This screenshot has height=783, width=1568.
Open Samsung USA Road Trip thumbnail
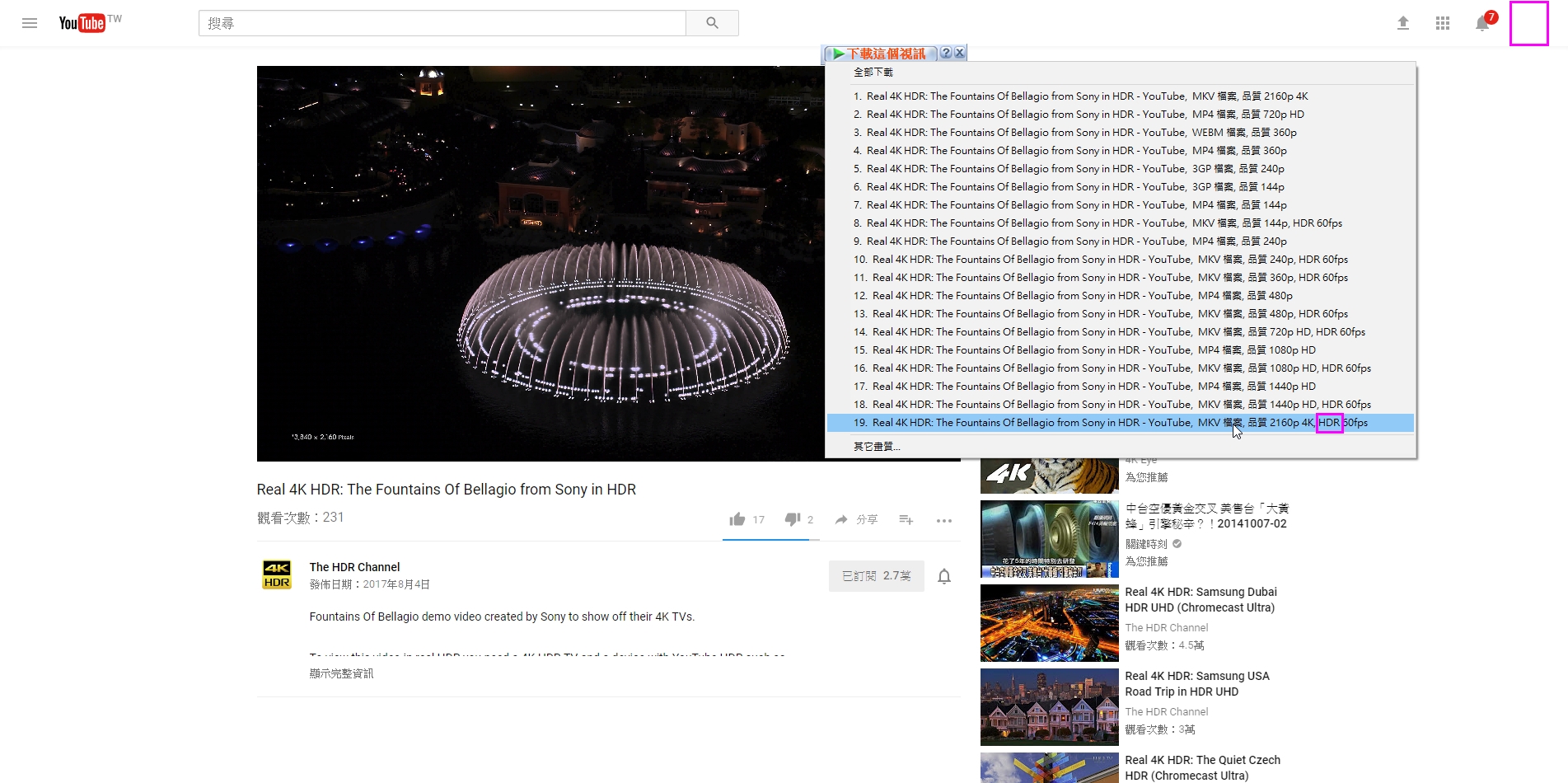(1050, 707)
